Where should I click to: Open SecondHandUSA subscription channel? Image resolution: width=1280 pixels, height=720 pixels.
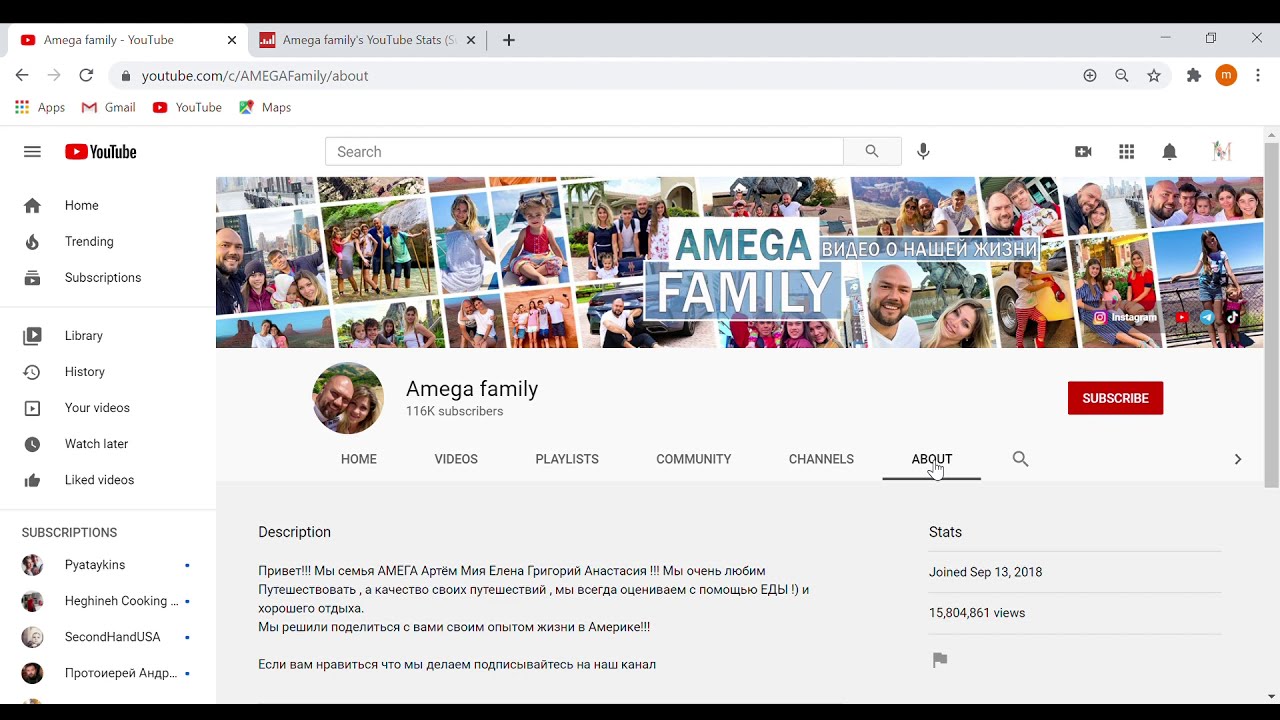click(108, 637)
